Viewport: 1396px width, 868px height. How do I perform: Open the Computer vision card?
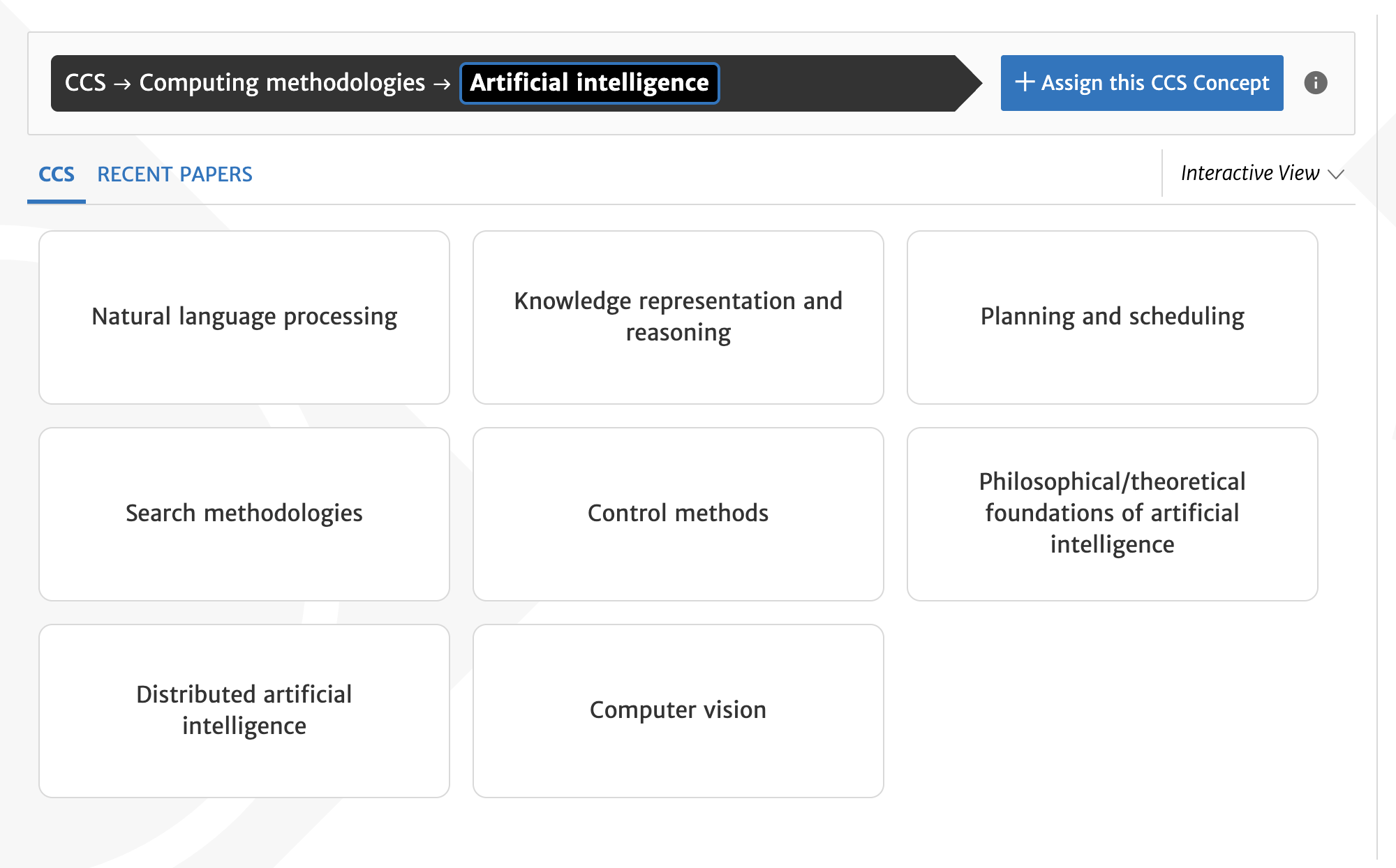(x=678, y=711)
